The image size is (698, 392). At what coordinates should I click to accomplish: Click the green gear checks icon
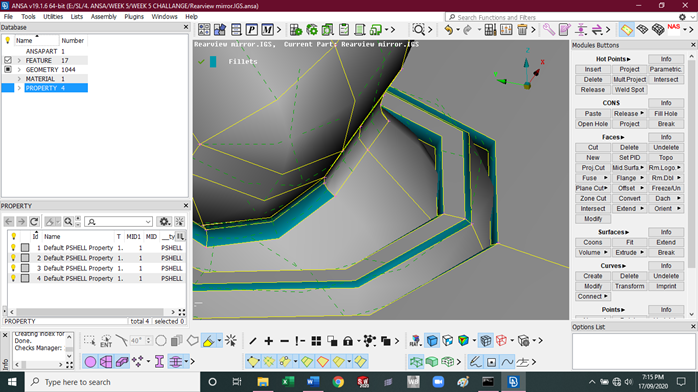coord(312,30)
